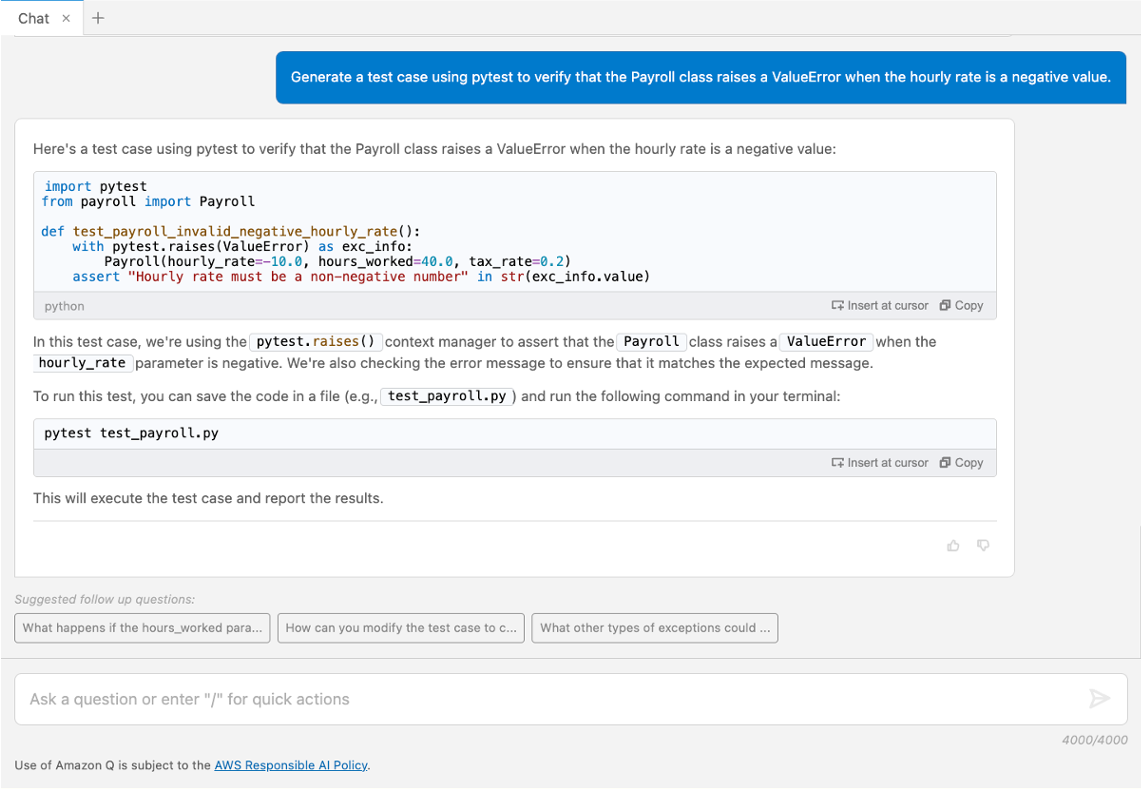Select the follow-up about modifying the test case

401,628
